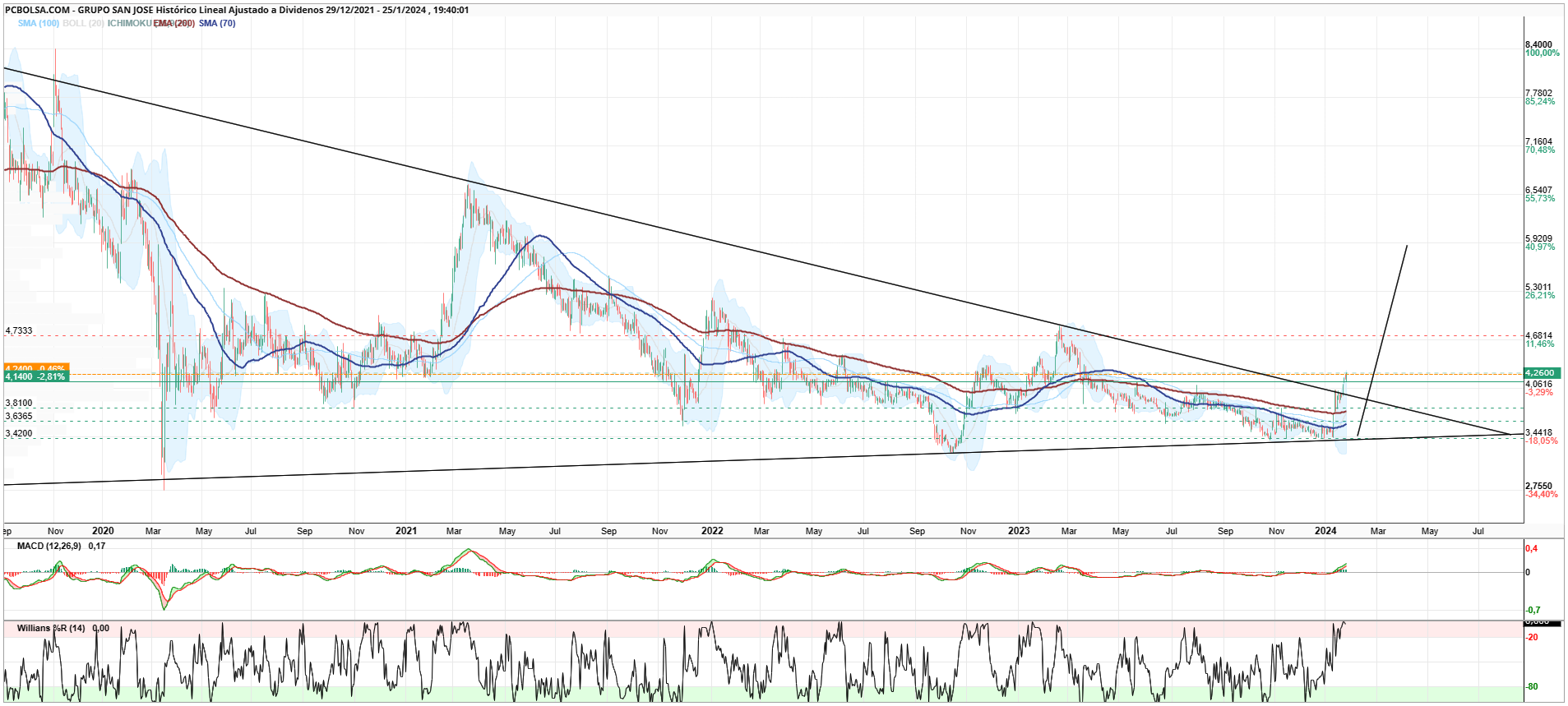
Task: Click the '2024' year label on time axis
Action: (x=1325, y=531)
